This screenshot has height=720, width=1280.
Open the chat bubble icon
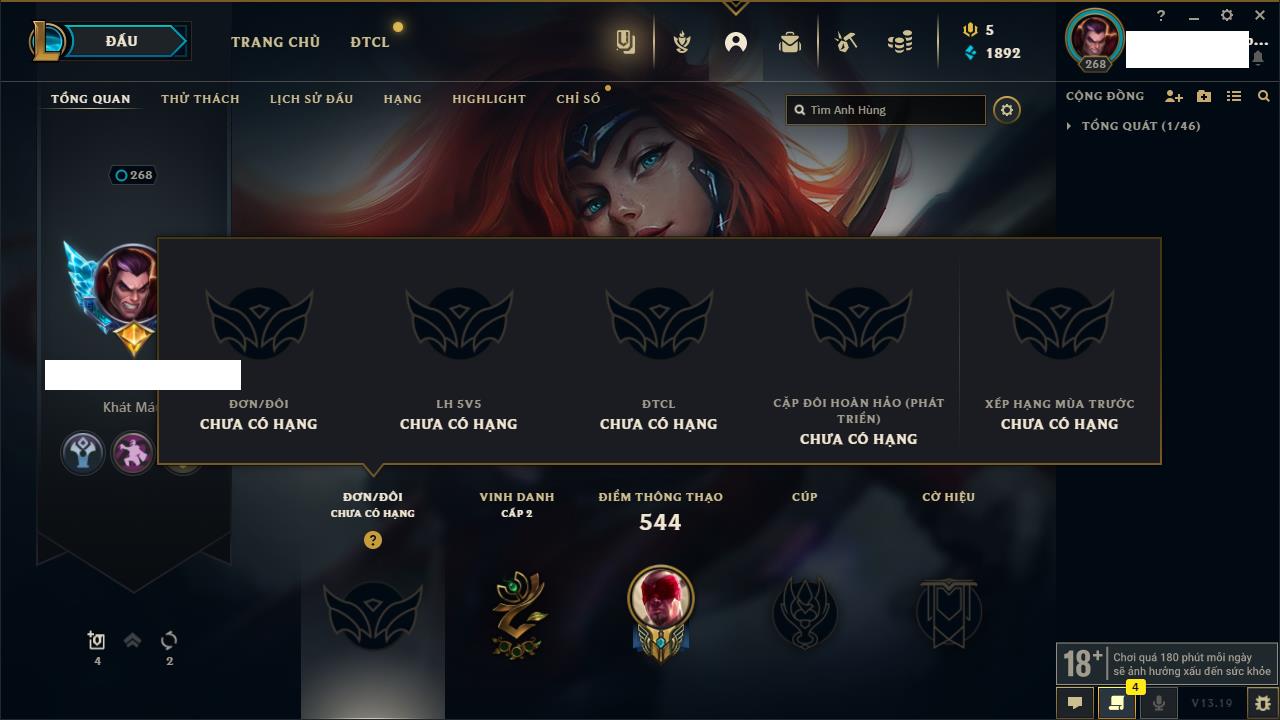(x=1075, y=703)
